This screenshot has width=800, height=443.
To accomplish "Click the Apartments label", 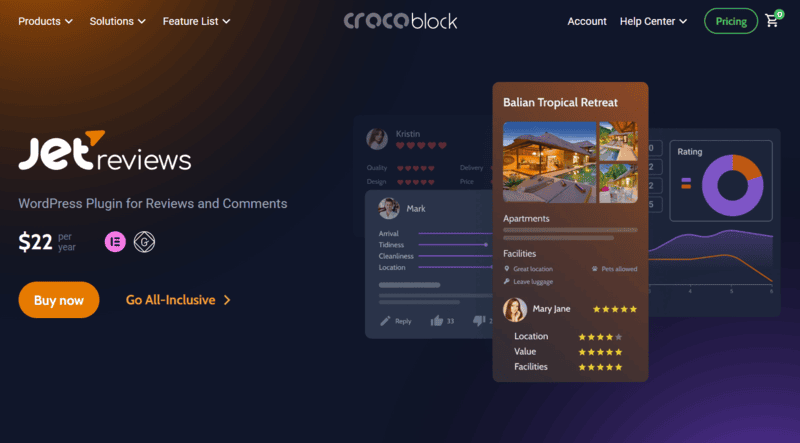I will pyautogui.click(x=526, y=218).
